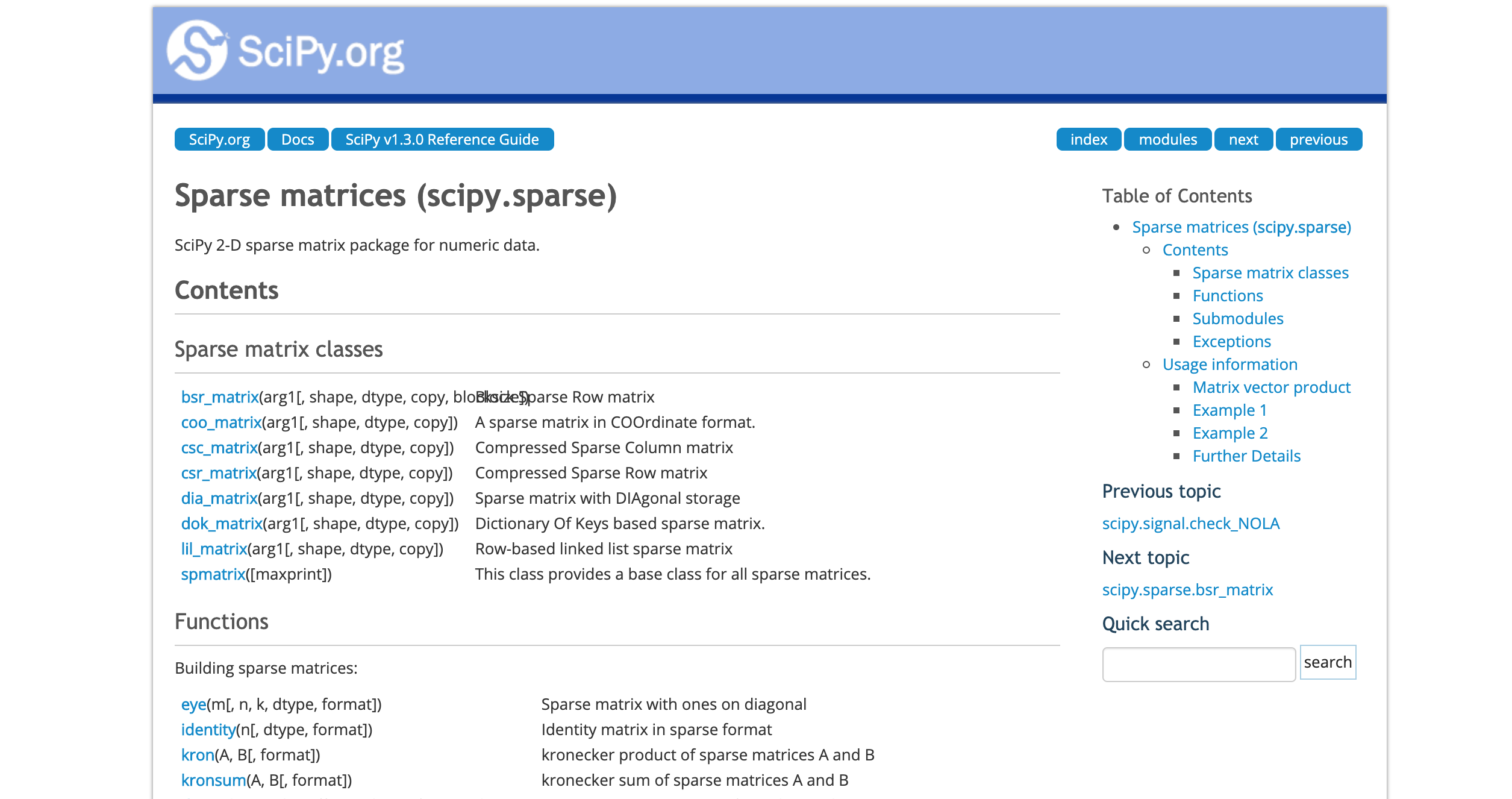Open the spmatrix base class reference
This screenshot has width=1512, height=799.
[212, 574]
